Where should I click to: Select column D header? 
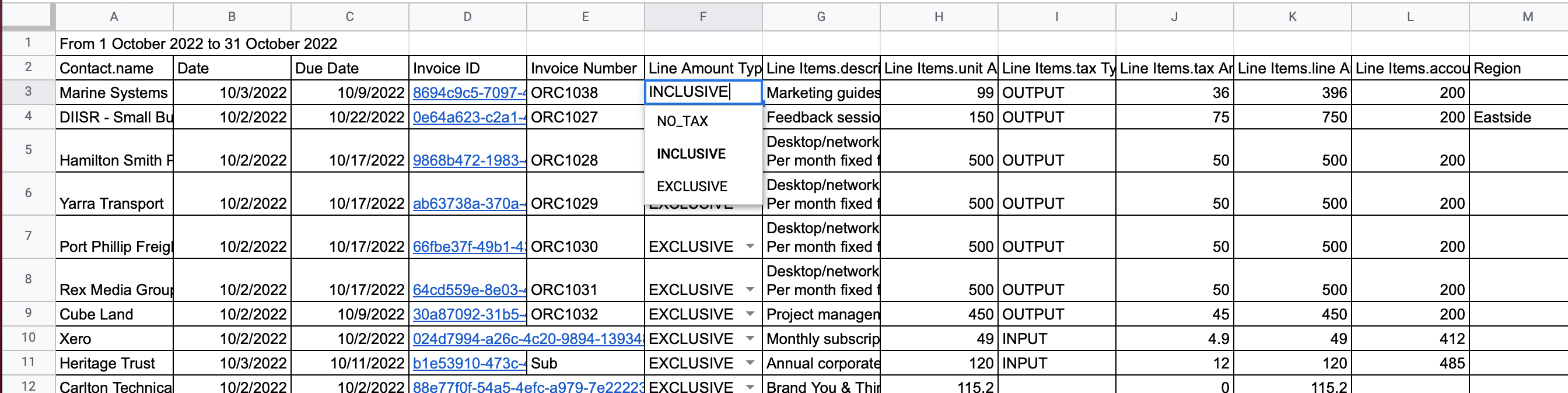coord(467,16)
